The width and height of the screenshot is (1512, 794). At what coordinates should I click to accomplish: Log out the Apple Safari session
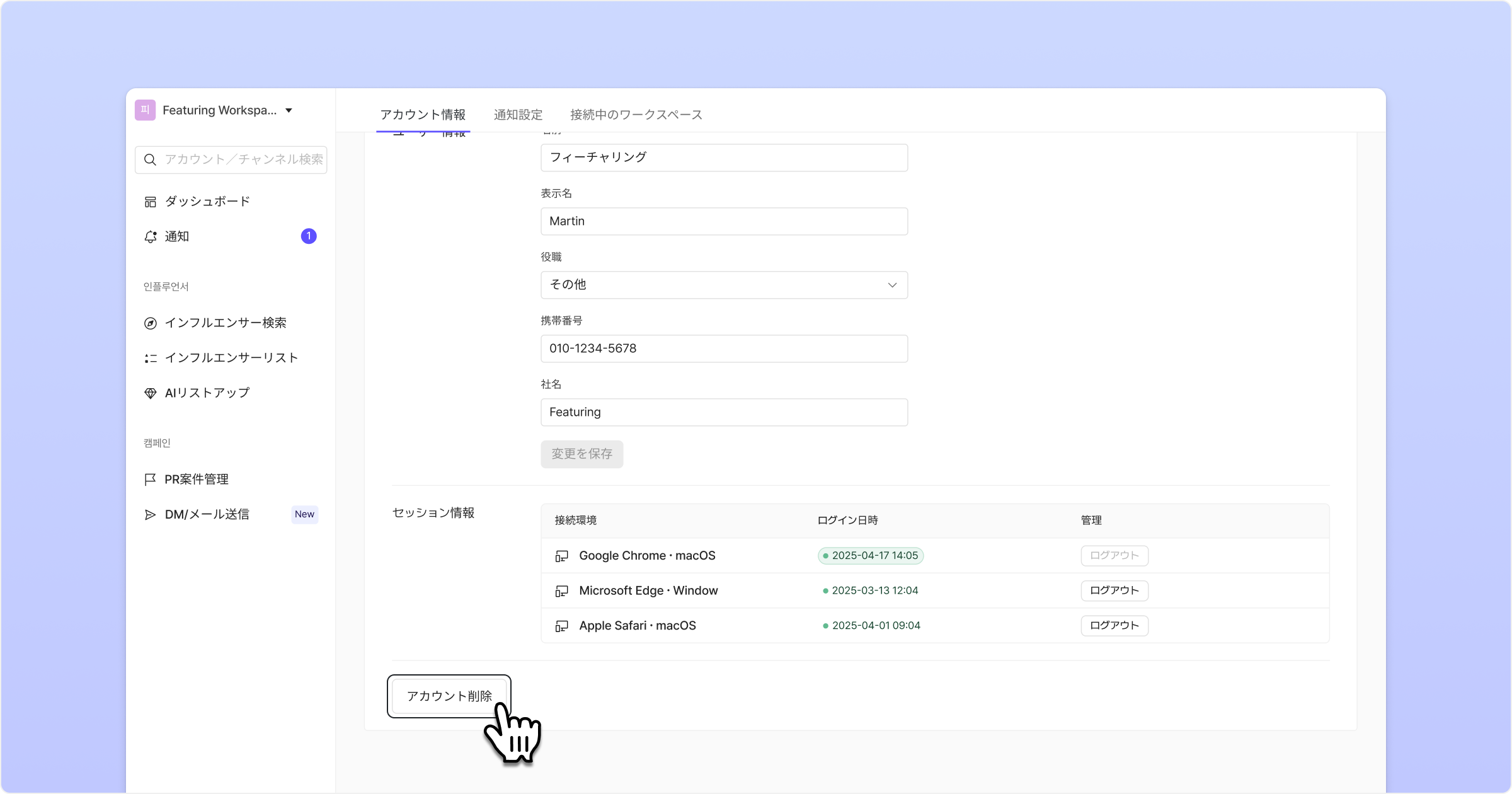click(1114, 626)
